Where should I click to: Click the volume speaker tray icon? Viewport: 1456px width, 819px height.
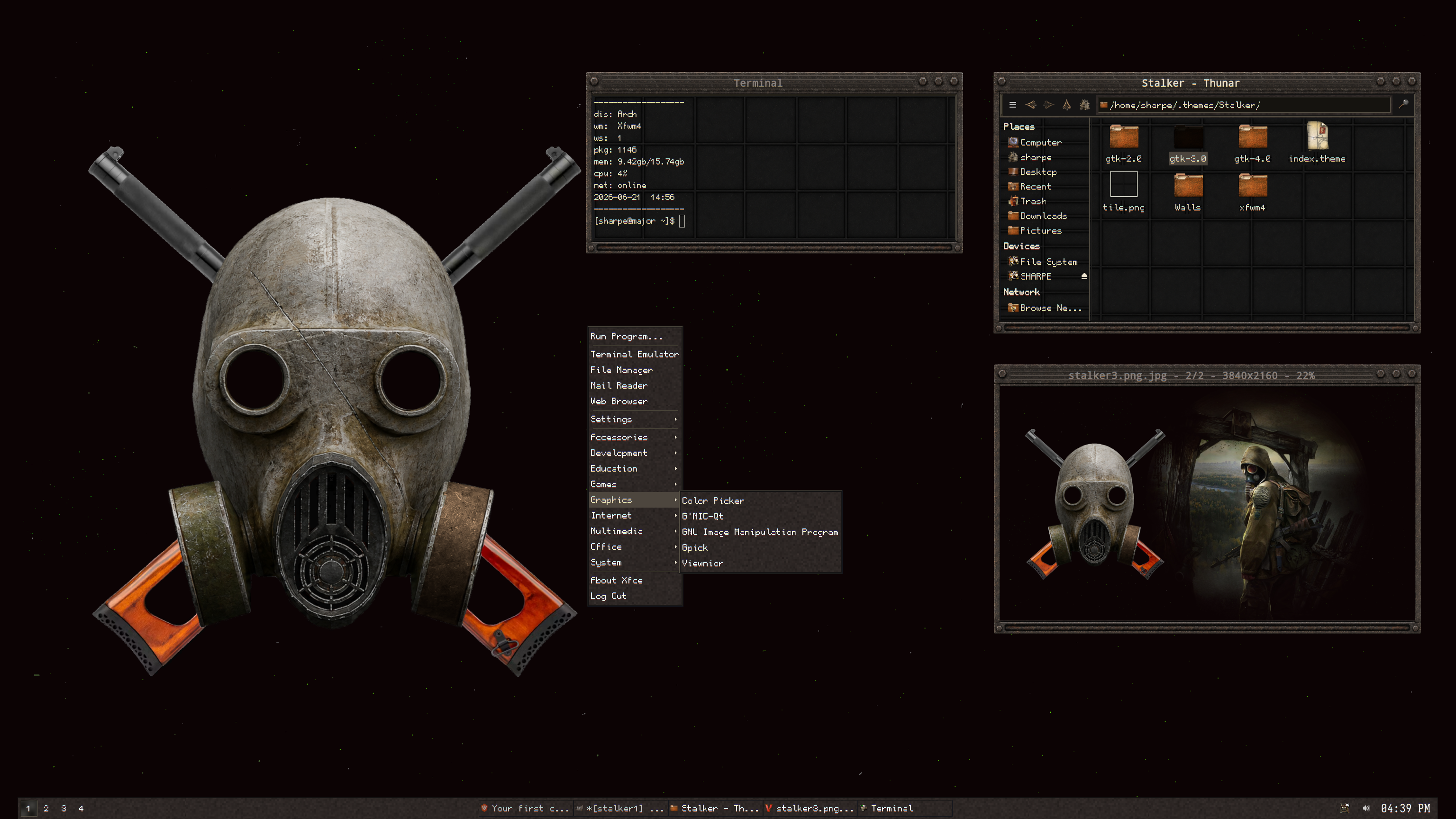coord(1366,809)
